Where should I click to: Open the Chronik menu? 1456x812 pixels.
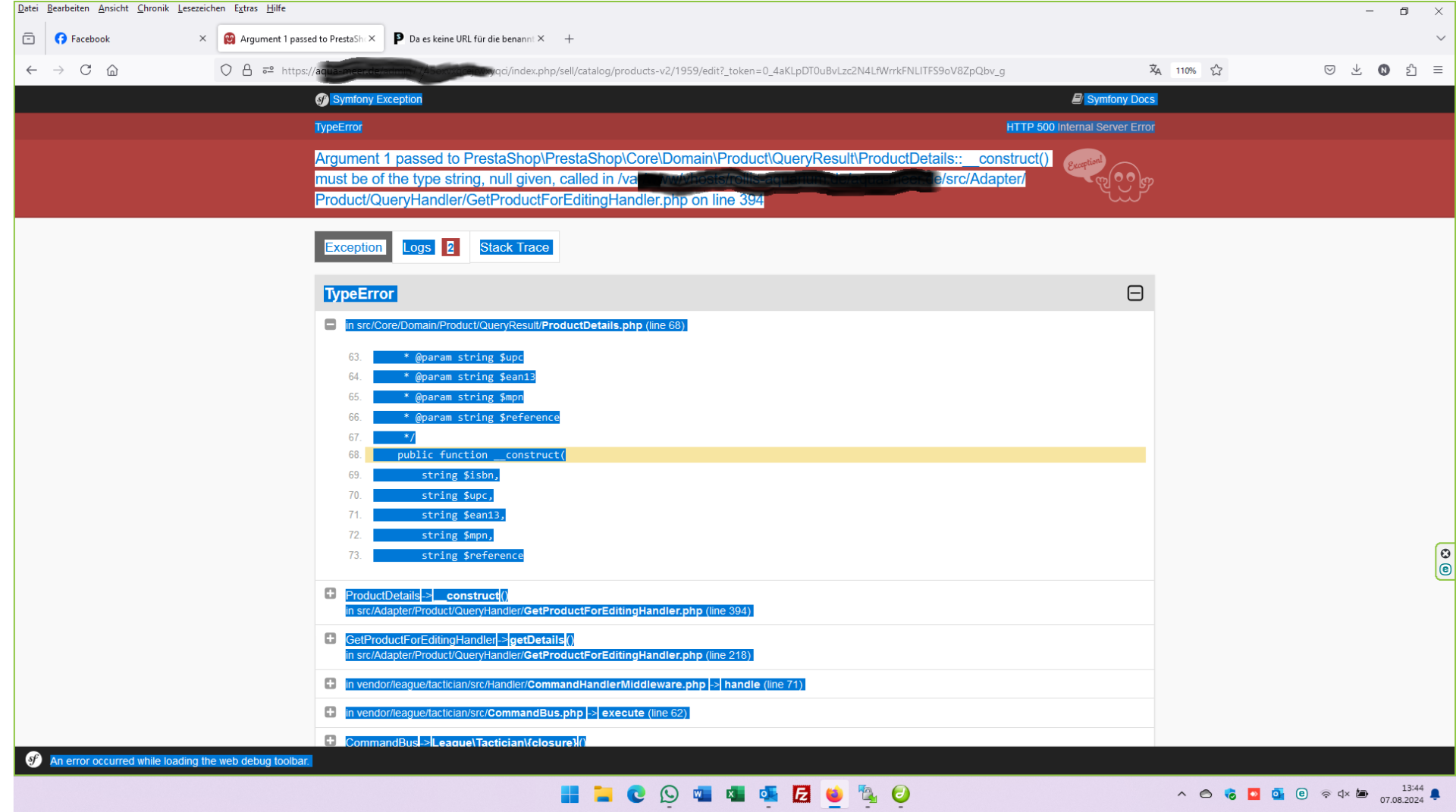pyautogui.click(x=152, y=8)
